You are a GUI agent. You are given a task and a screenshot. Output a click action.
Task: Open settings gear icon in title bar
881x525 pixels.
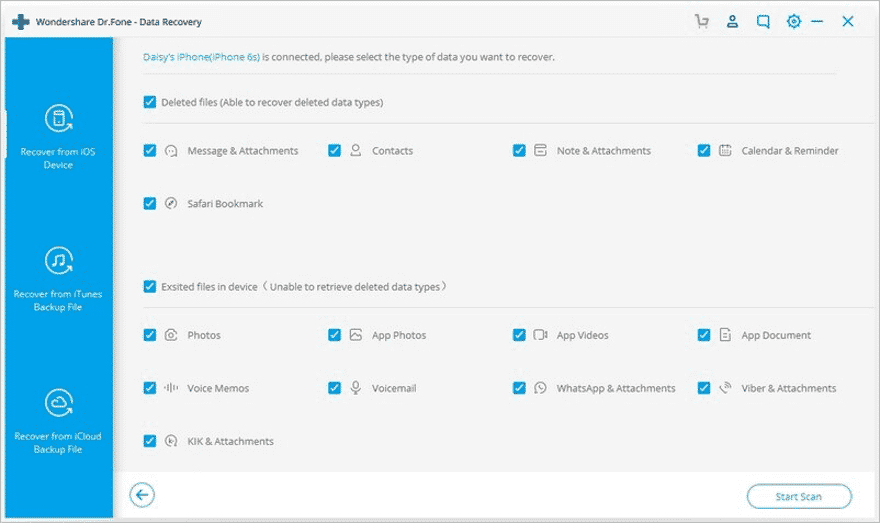click(794, 21)
